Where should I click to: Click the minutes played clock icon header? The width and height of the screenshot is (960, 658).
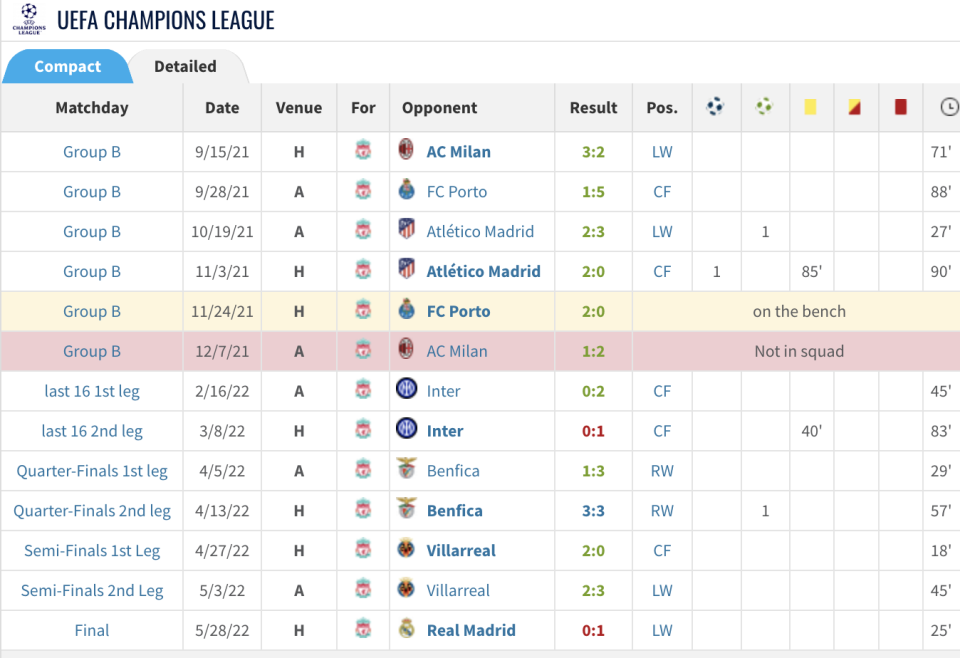coord(949,107)
